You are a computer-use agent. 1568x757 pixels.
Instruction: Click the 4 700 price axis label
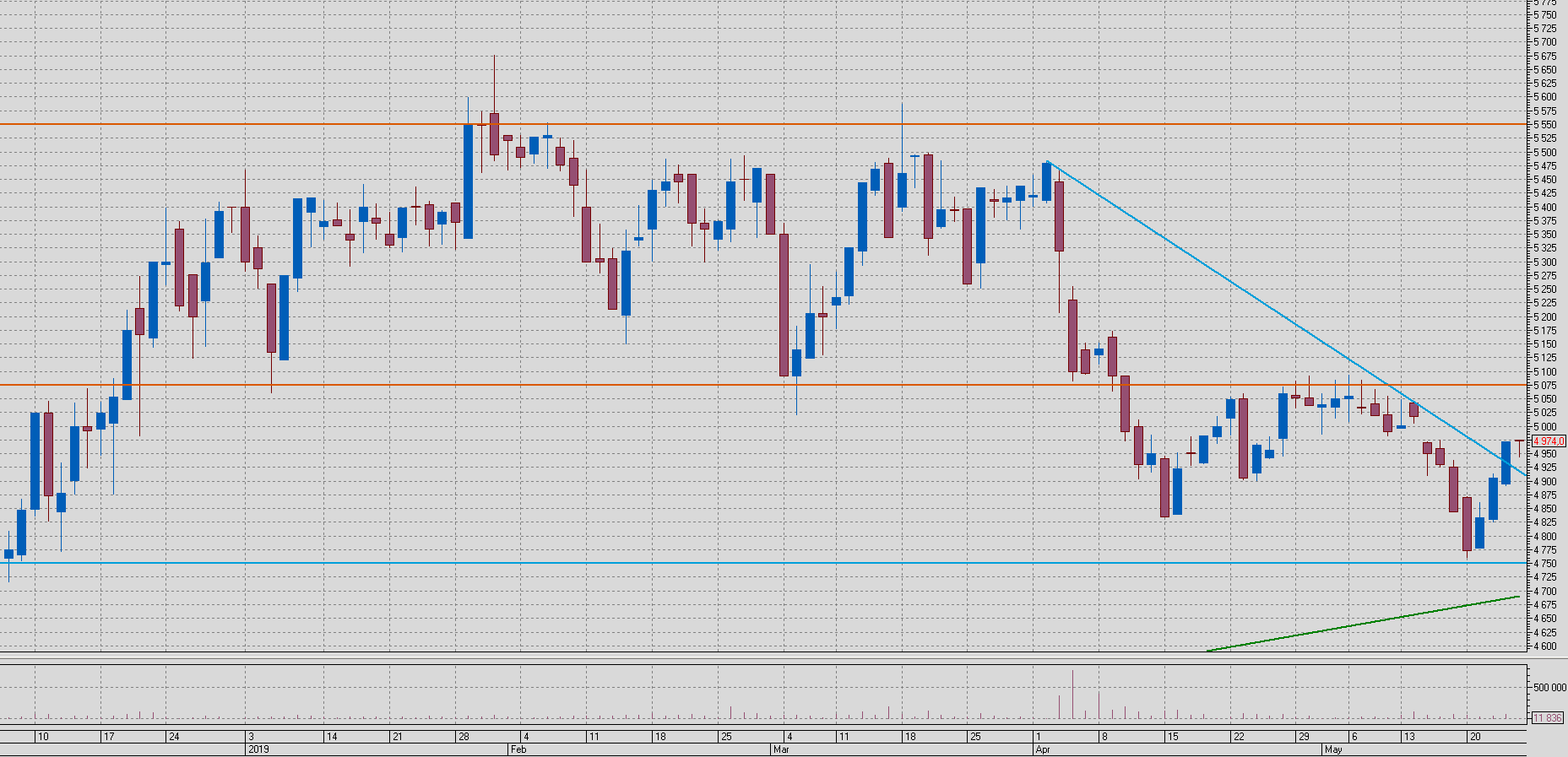(x=1545, y=592)
